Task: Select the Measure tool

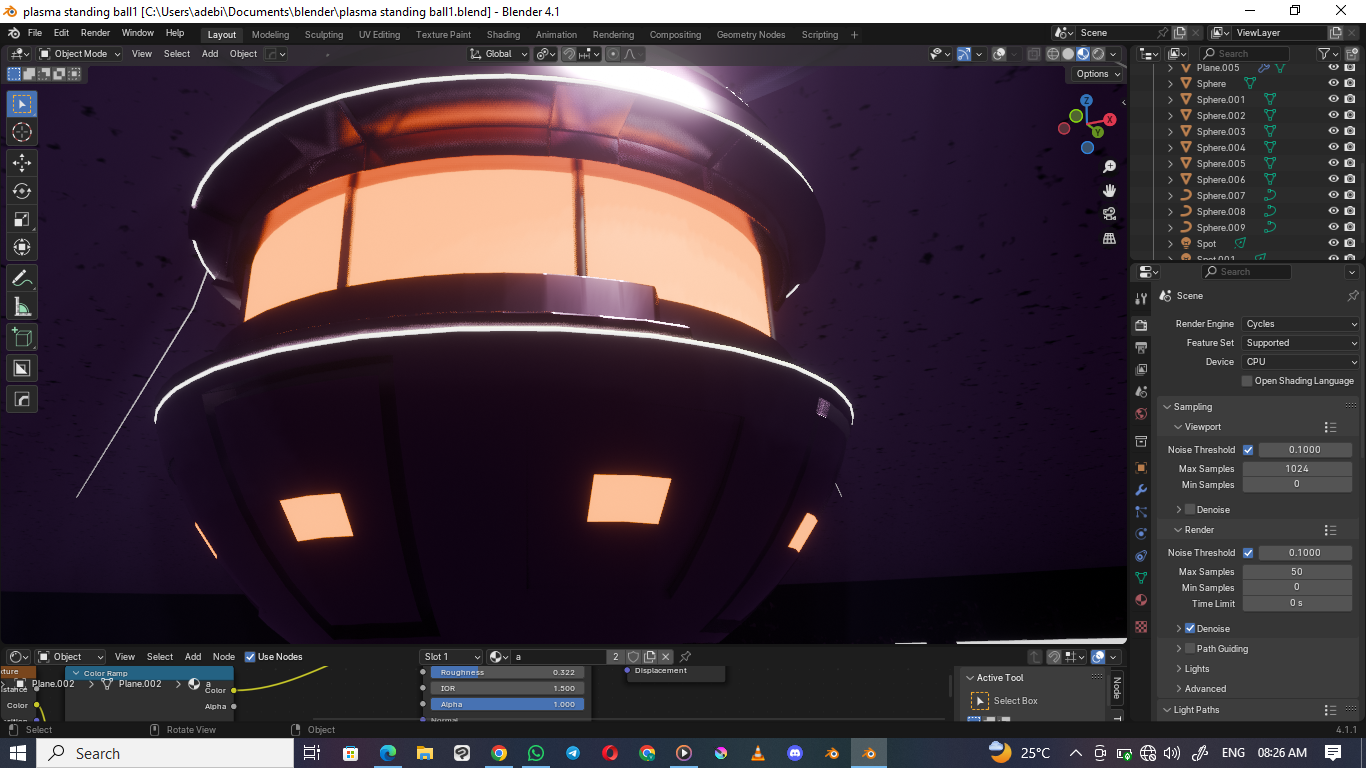Action: pos(22,307)
